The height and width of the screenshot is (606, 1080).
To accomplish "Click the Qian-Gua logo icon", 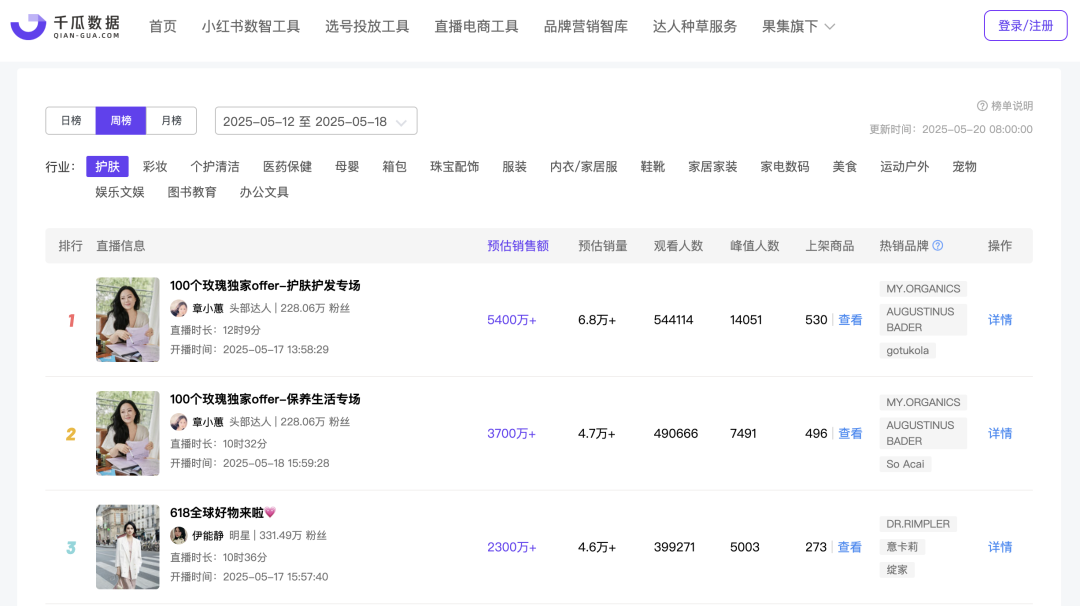I will [28, 26].
